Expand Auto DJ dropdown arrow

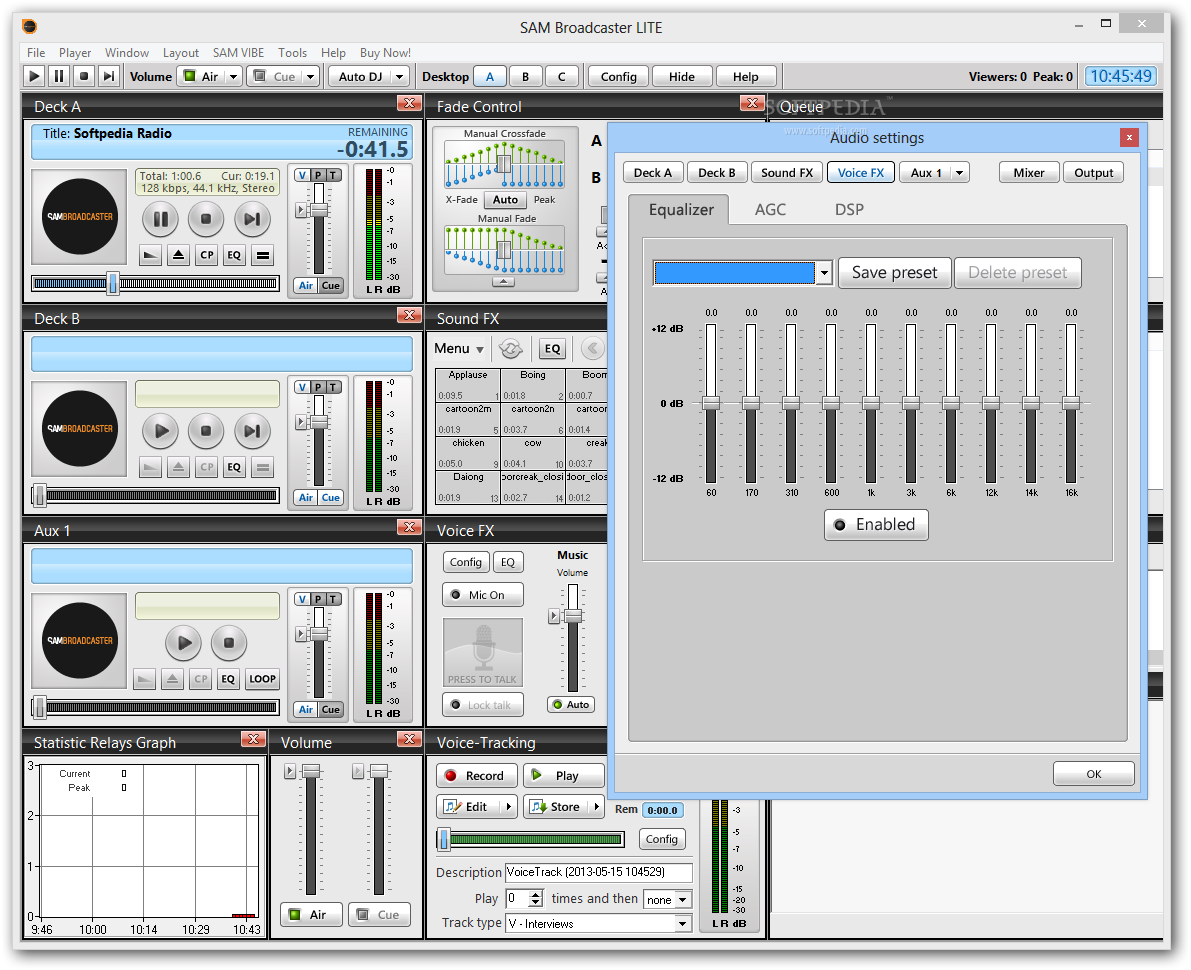400,77
